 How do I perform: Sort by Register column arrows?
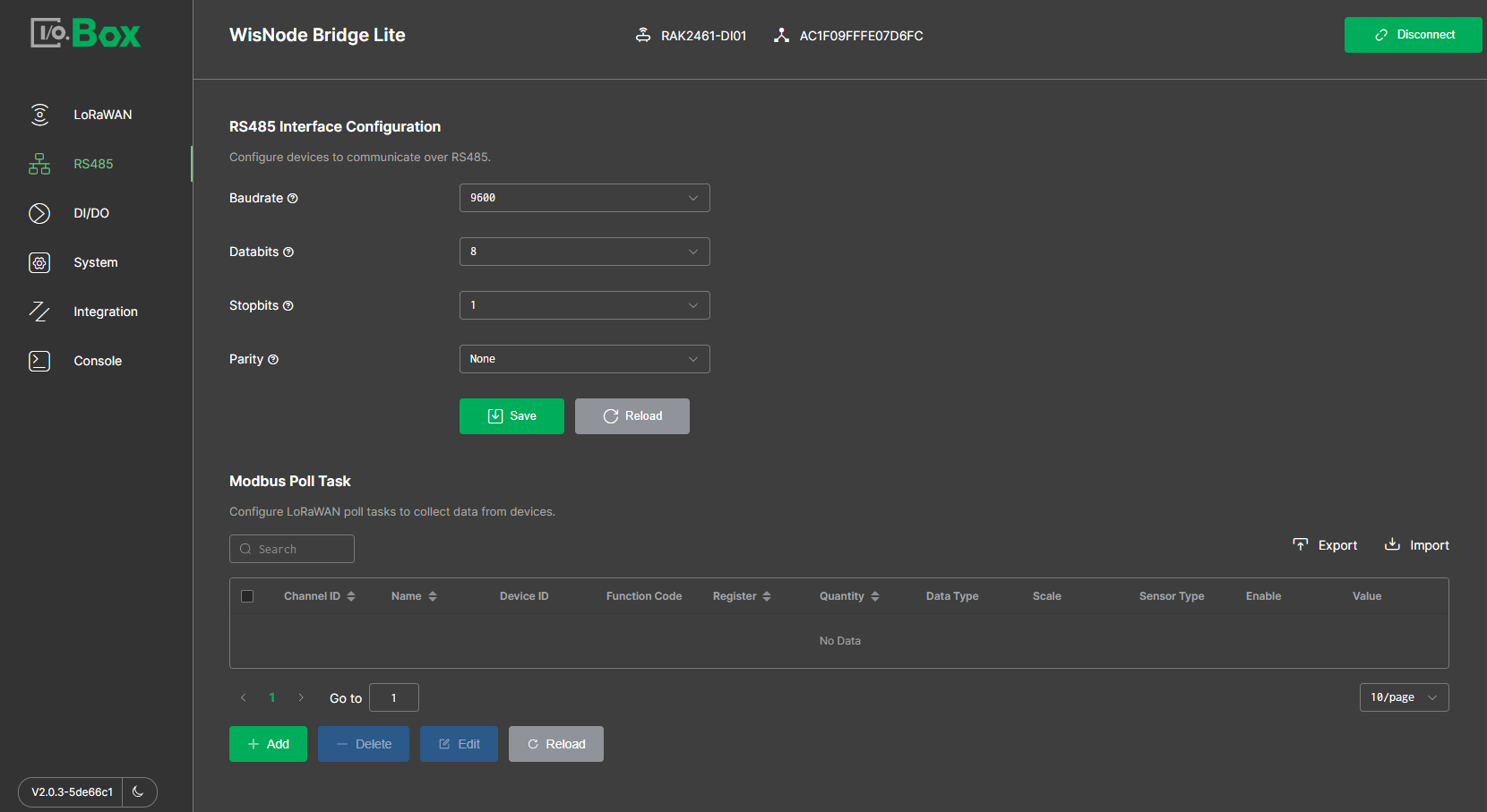coord(767,596)
